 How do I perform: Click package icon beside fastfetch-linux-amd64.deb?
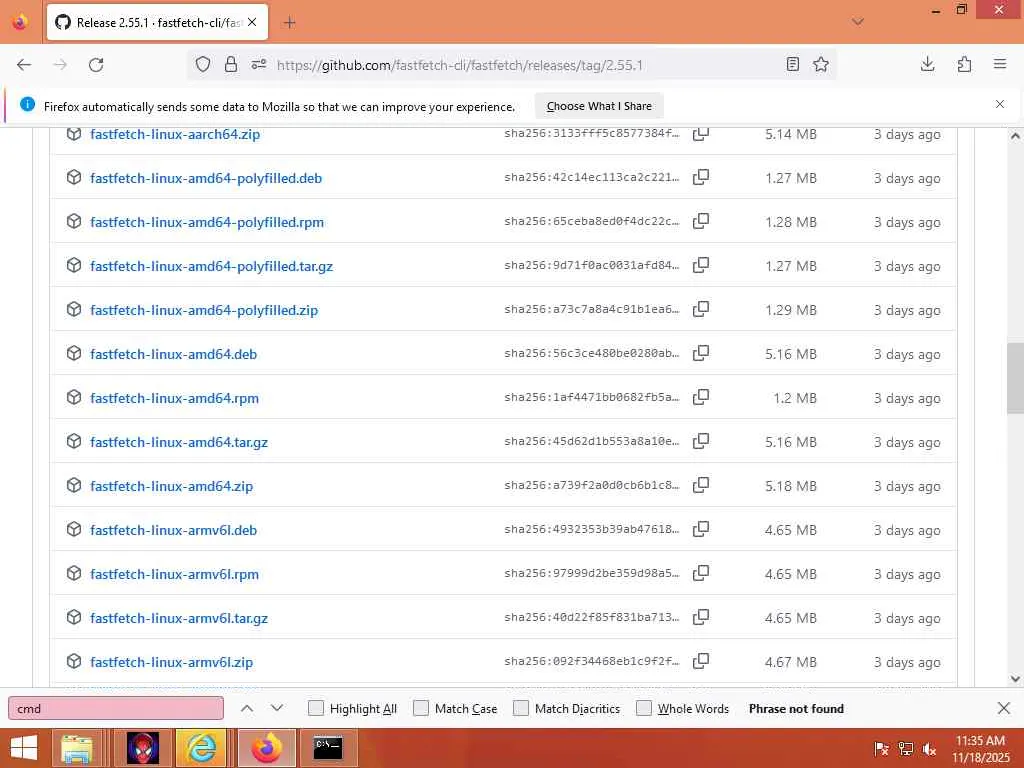(74, 353)
